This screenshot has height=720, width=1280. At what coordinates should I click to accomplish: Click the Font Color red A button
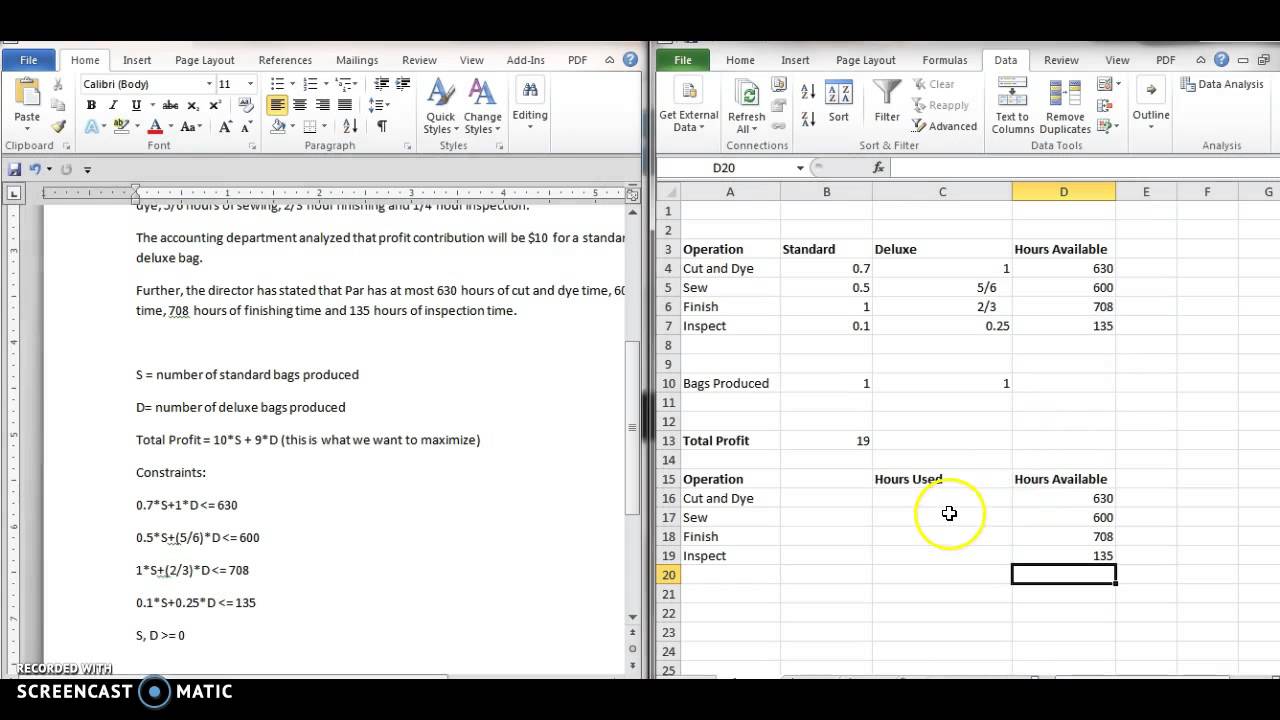pyautogui.click(x=155, y=127)
